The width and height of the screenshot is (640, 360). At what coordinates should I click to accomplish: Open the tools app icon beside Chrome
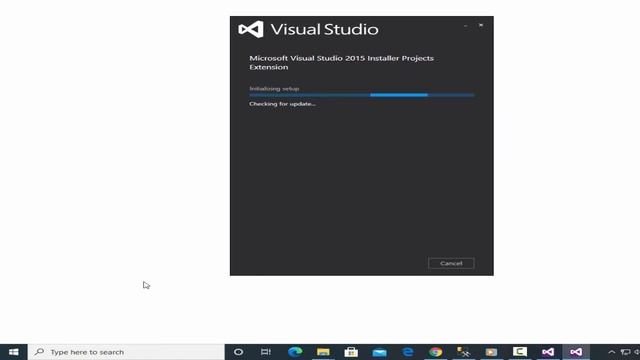point(463,352)
